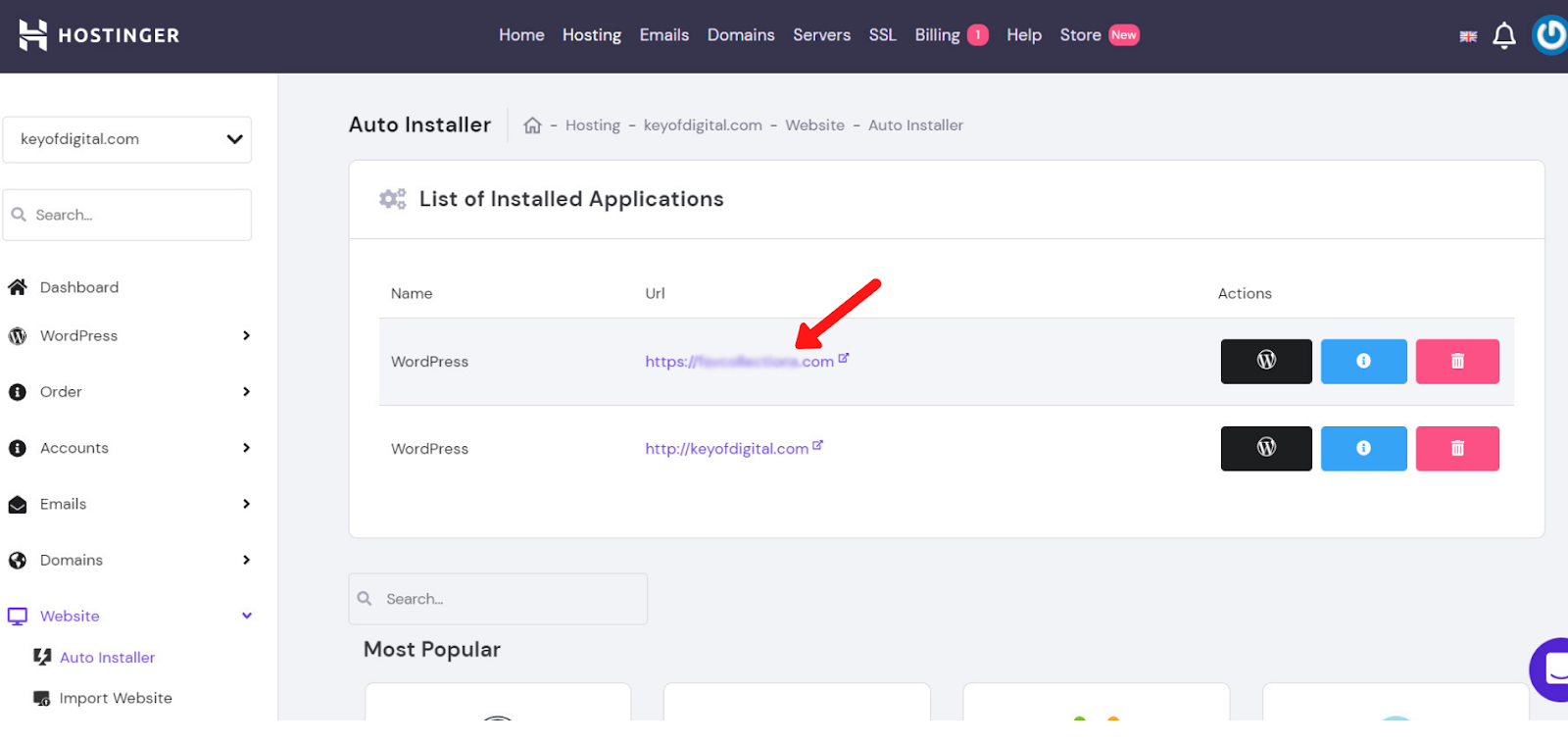Select Dashboard in the sidebar
Viewport: 1568px width, 742px height.
(79, 287)
